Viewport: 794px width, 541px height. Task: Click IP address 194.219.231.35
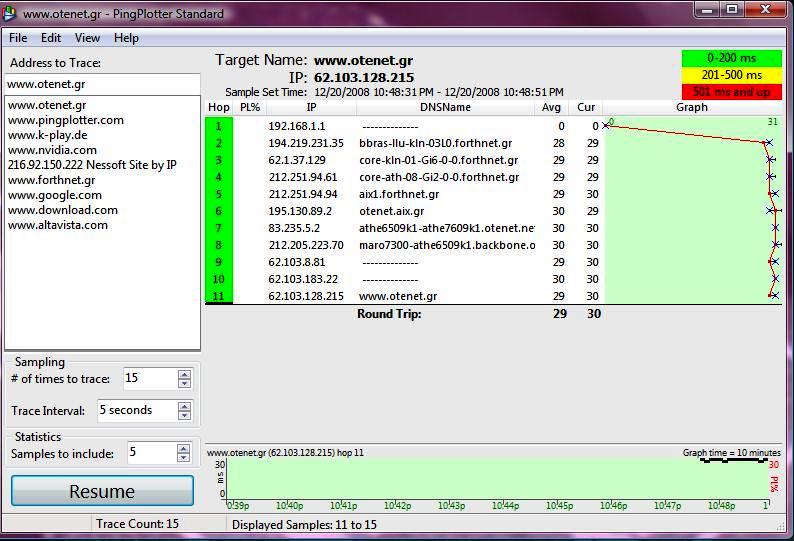[x=306, y=143]
